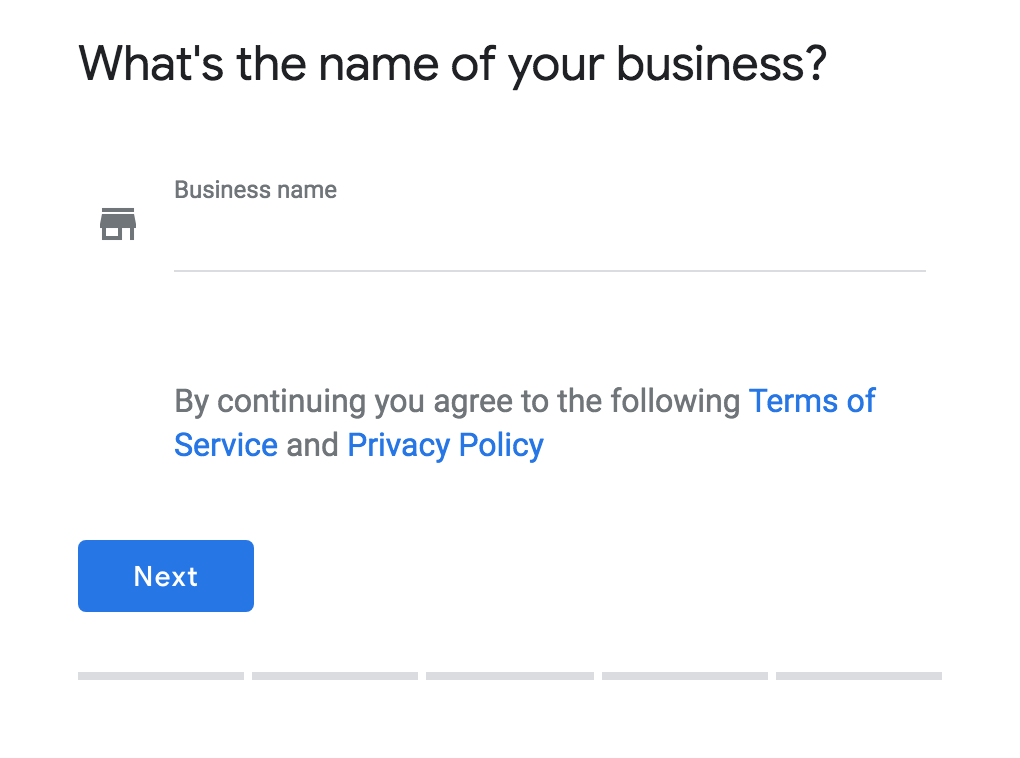Click the word 'Policy' in the Privacy link
1020x758 pixels.
[x=501, y=446]
